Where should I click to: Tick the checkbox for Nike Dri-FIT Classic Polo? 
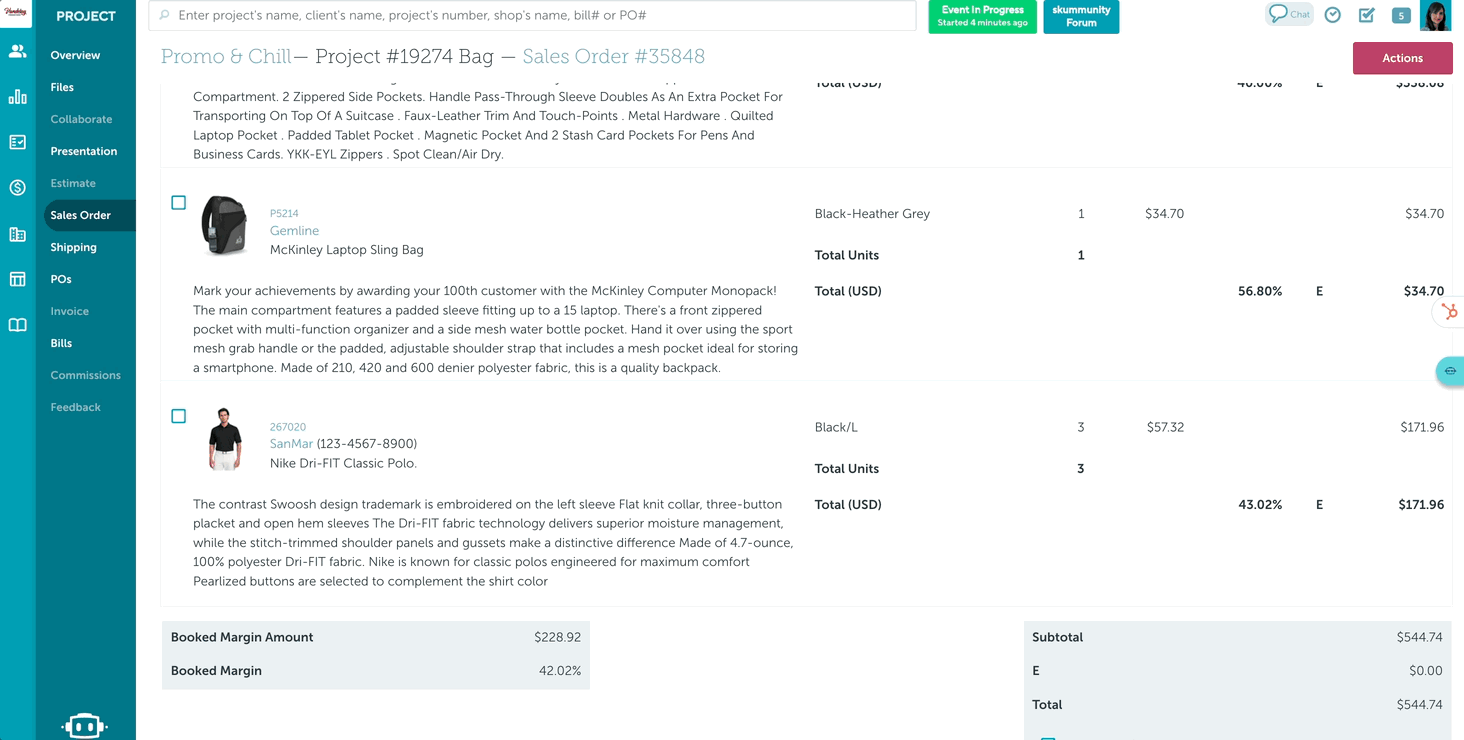point(179,416)
